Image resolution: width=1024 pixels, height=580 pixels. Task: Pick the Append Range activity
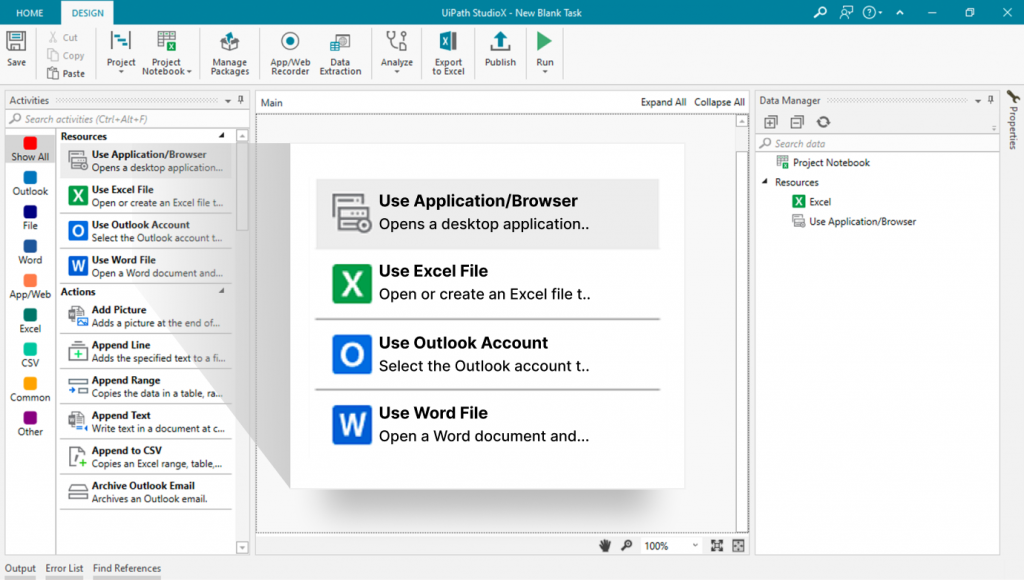click(146, 387)
